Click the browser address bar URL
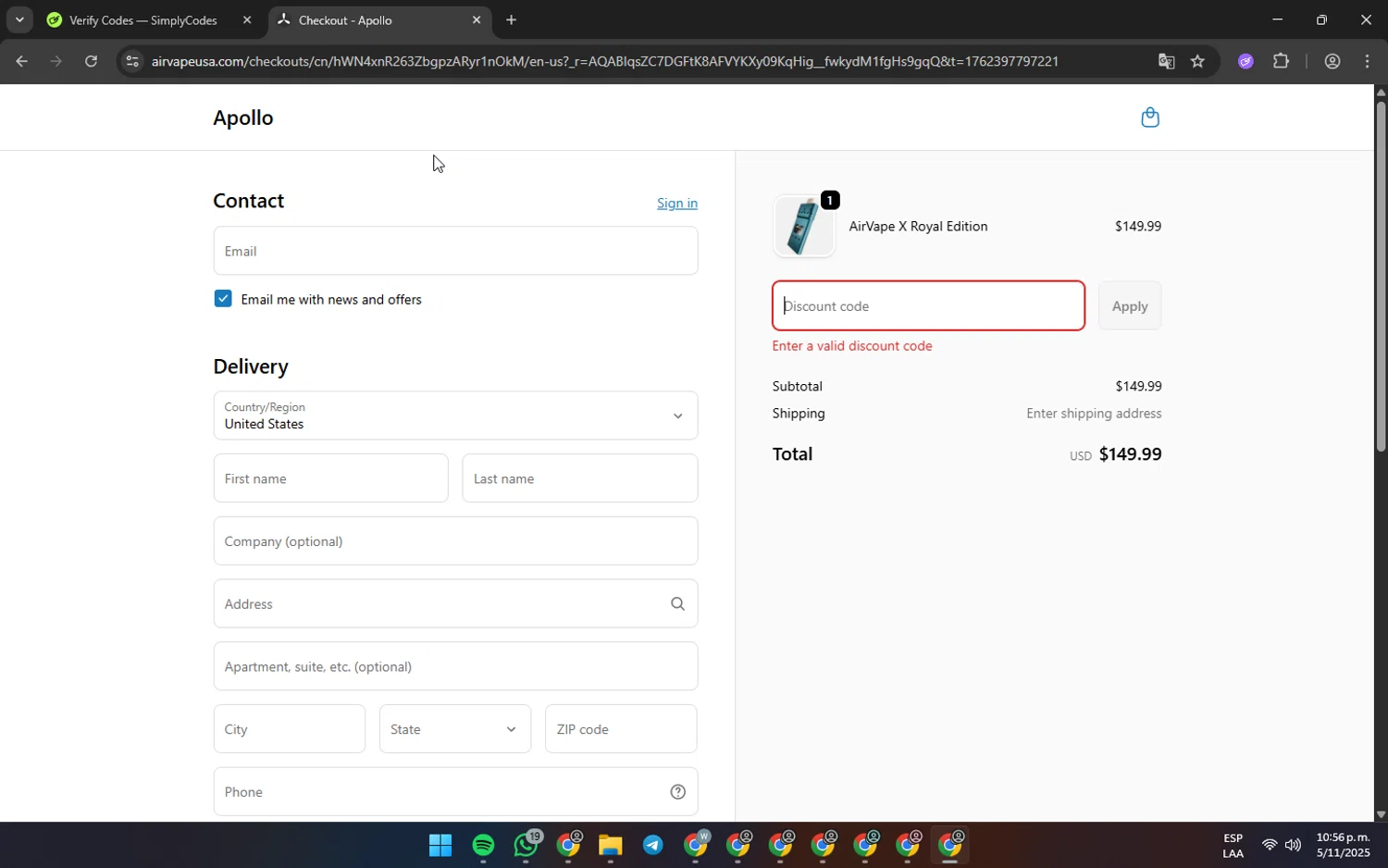1388x868 pixels. [604, 61]
